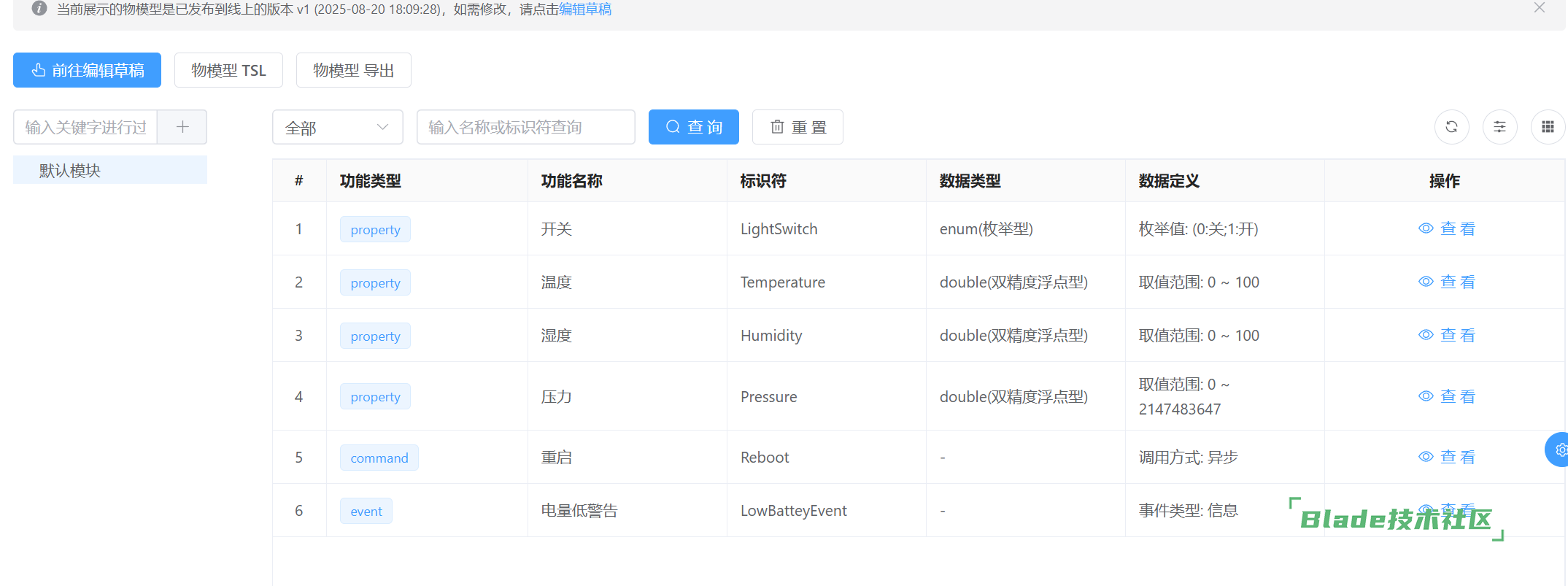Click the eye icon for Reboot row
The image size is (1568, 586).
pyautogui.click(x=1426, y=457)
